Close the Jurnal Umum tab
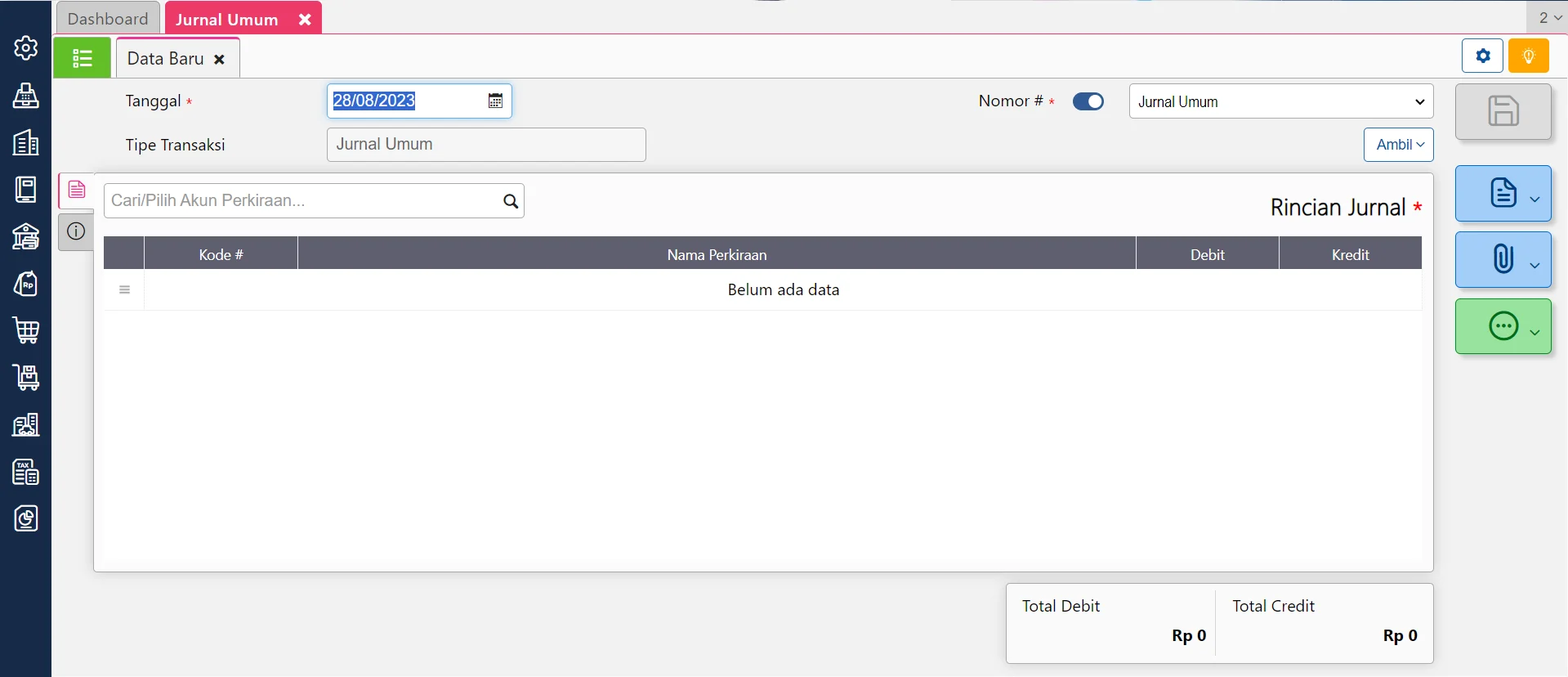Image resolution: width=1568 pixels, height=677 pixels. click(305, 20)
